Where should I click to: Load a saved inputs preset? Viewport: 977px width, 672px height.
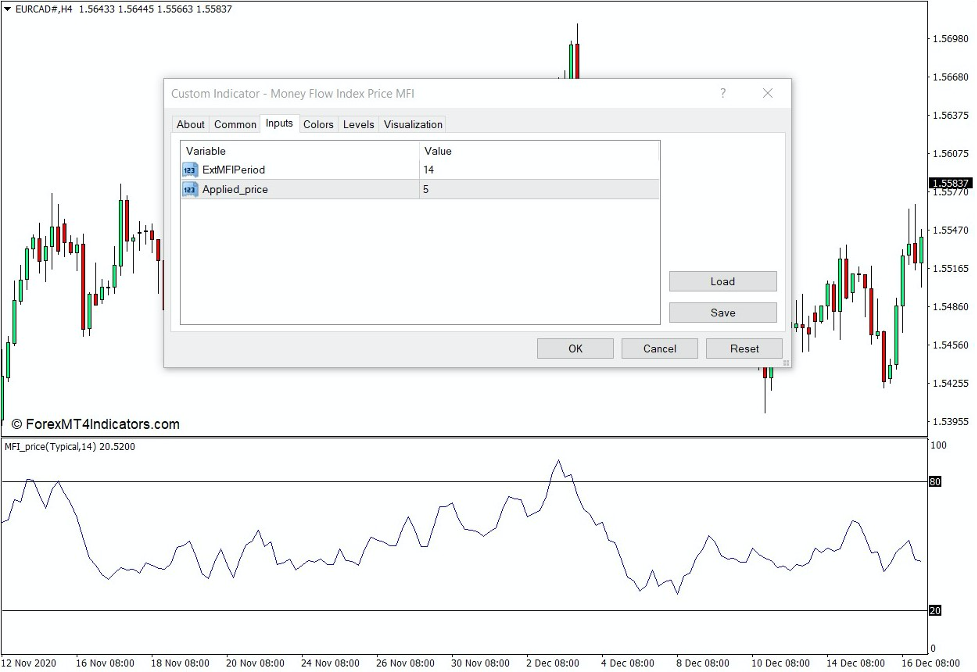click(722, 281)
